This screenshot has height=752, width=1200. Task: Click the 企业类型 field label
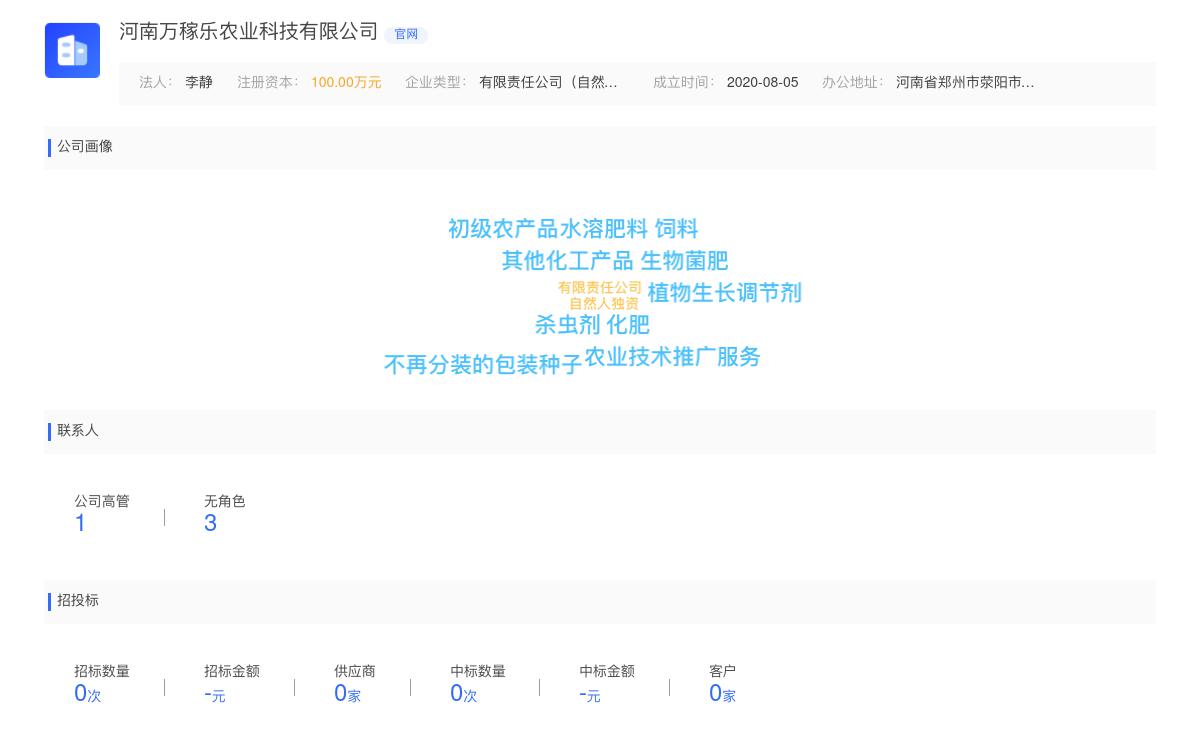[x=435, y=83]
